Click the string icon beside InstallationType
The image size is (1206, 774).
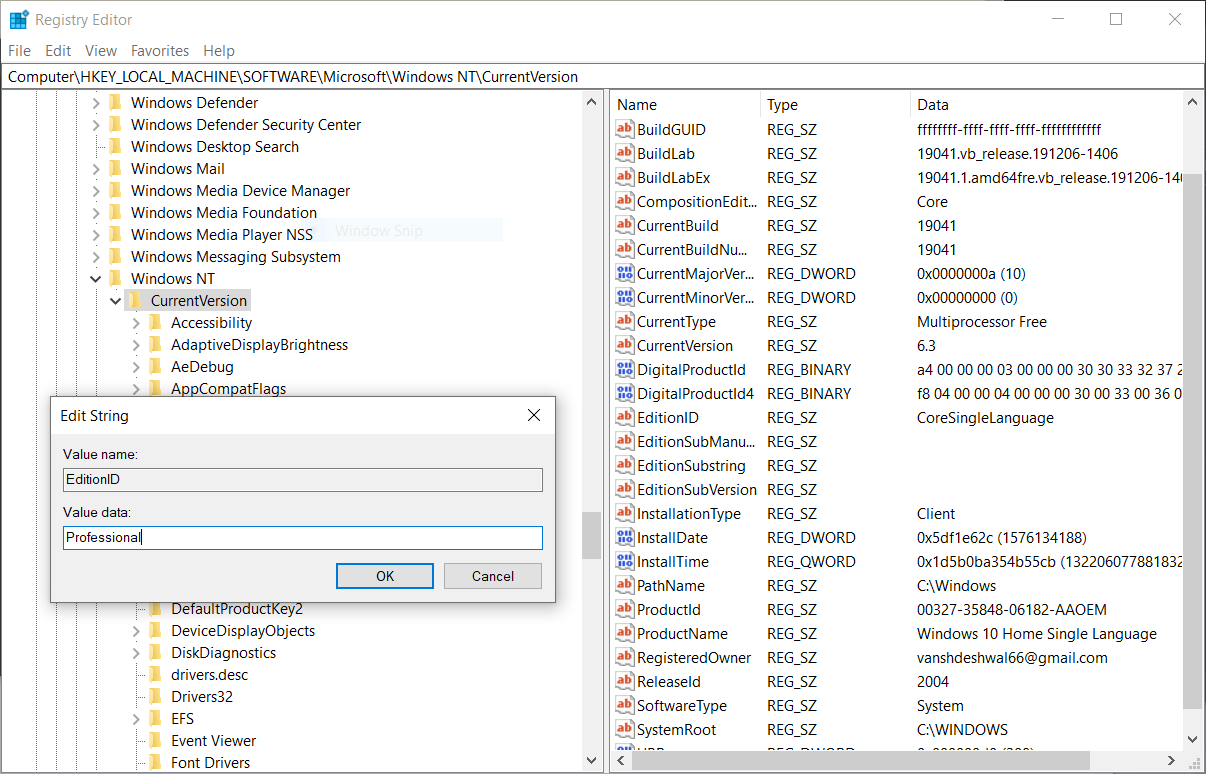tap(625, 514)
